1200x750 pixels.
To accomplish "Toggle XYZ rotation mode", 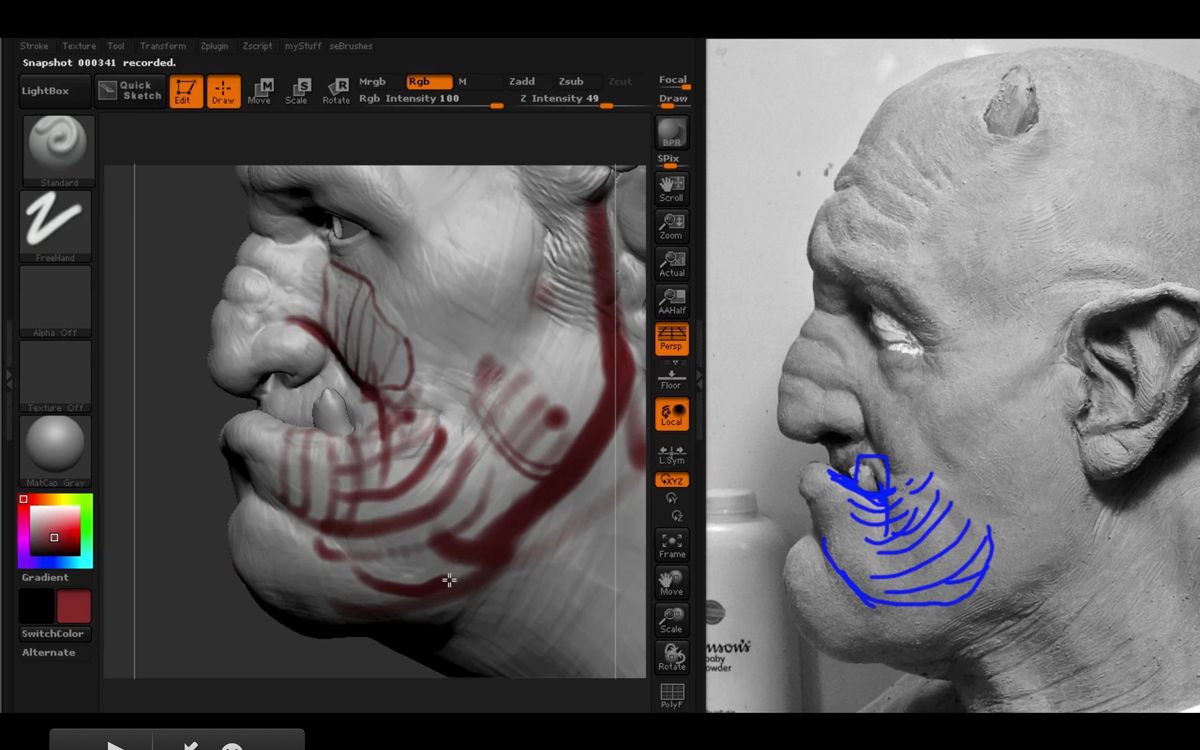I will point(672,481).
